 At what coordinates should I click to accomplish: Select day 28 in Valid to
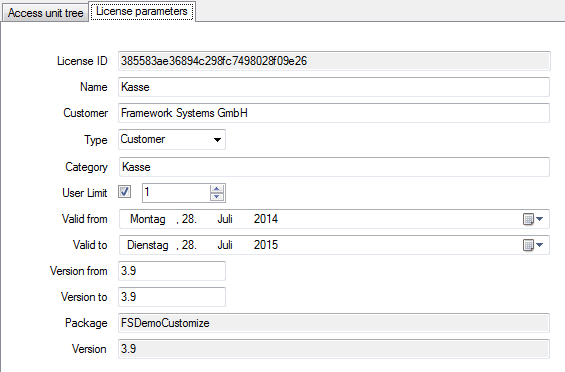point(189,245)
